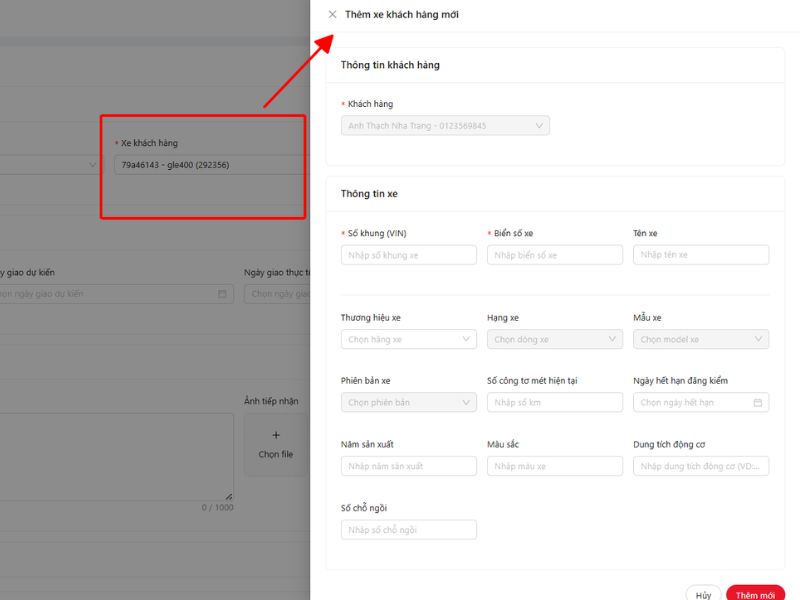Screen dimensions: 800x600
Task: Click the plus icon to choose a file
Action: (276, 435)
